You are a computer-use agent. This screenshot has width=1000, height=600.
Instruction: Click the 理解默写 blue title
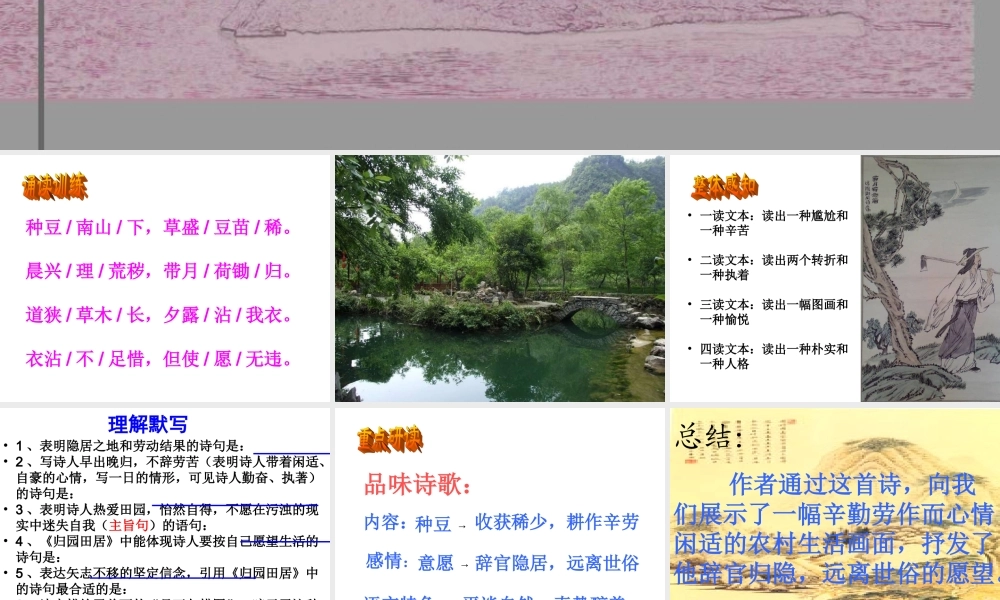[148, 425]
